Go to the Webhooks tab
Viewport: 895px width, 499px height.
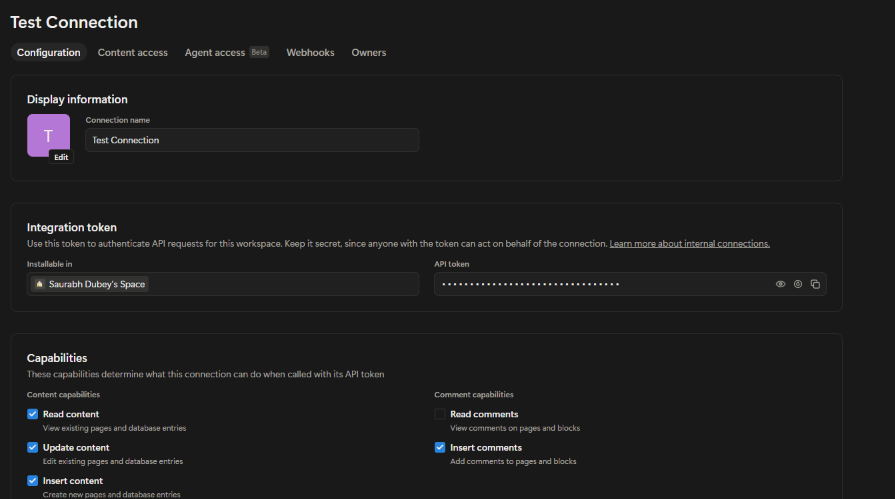(x=311, y=53)
